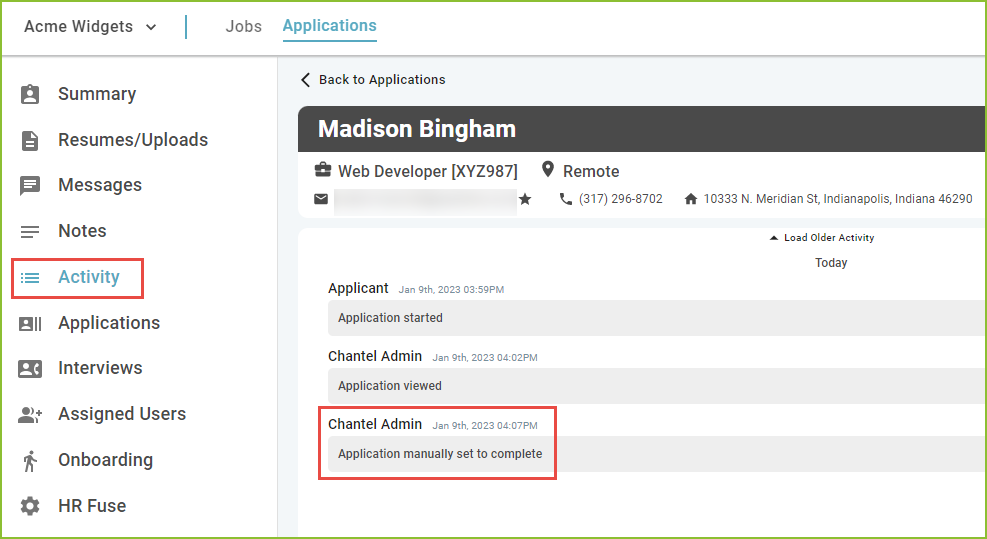
Task: Expand the Acme Widgets company dropdown
Action: click(90, 26)
